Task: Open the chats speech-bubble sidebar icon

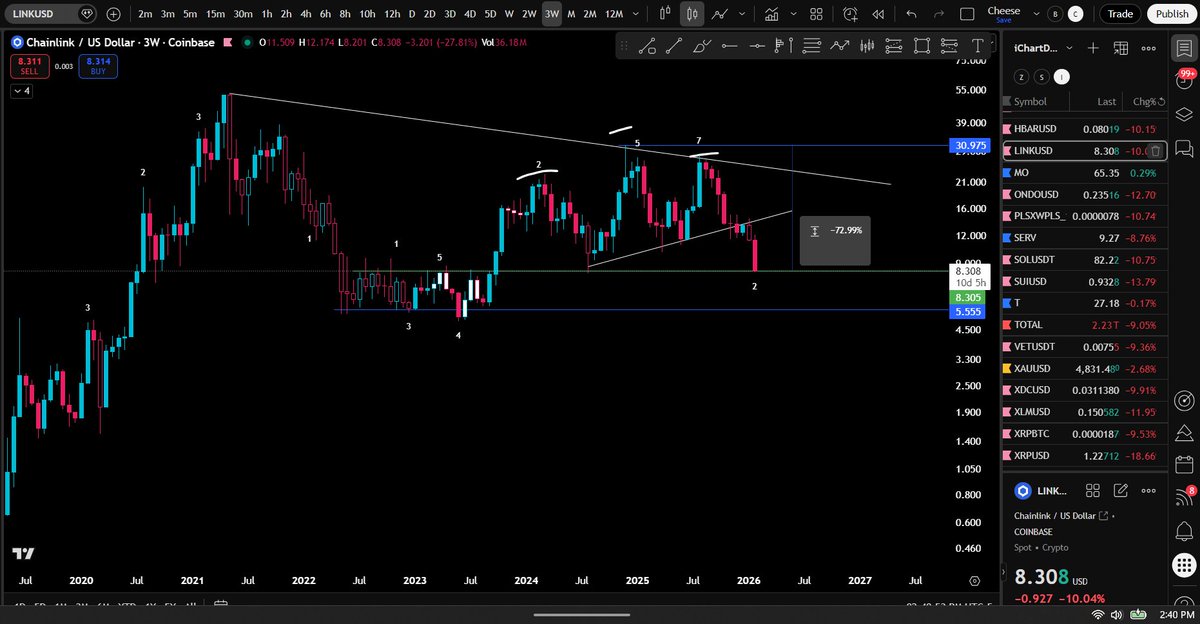Action: coord(1184,149)
